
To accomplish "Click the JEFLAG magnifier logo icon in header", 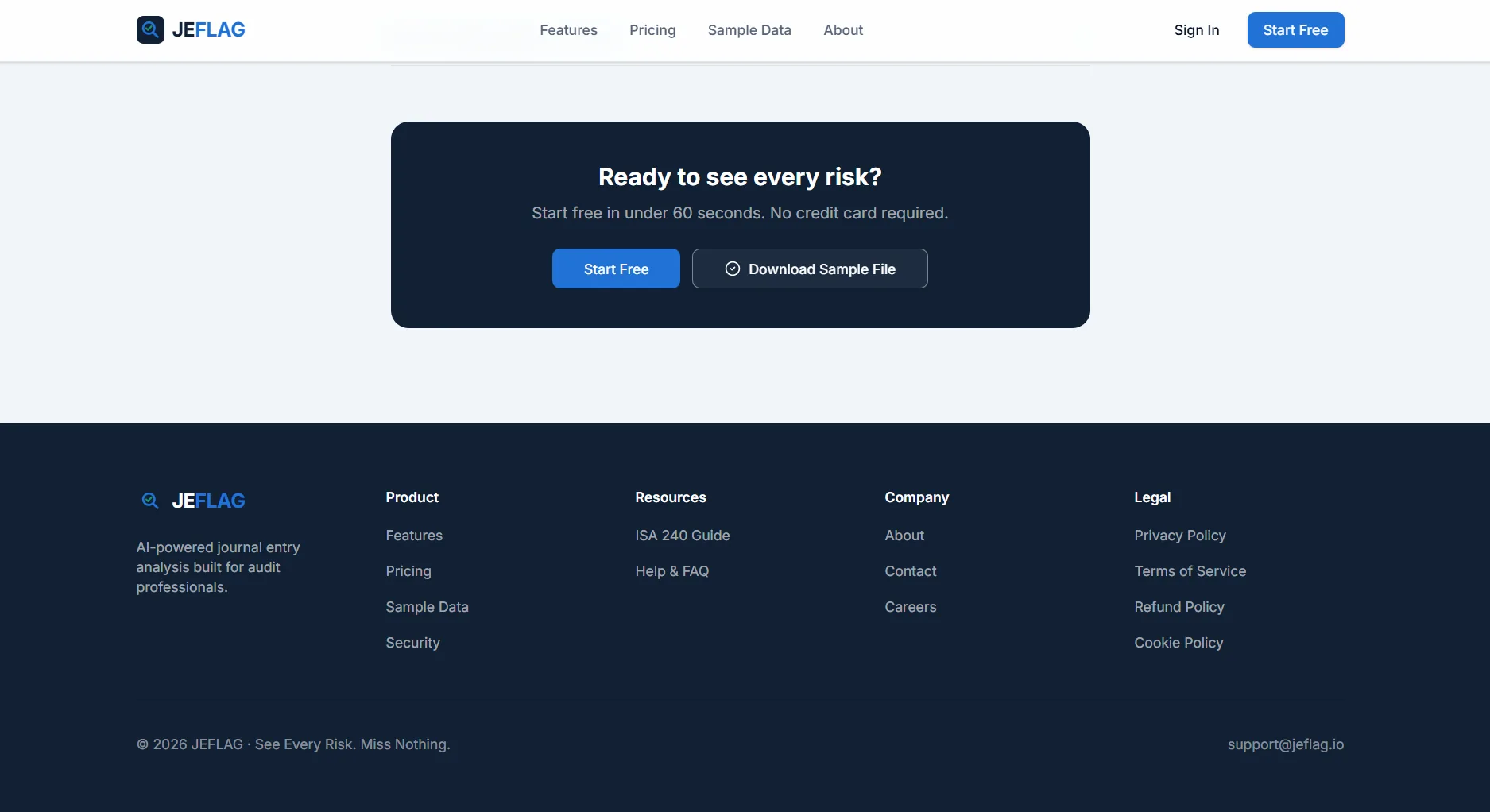I will click(x=150, y=29).
